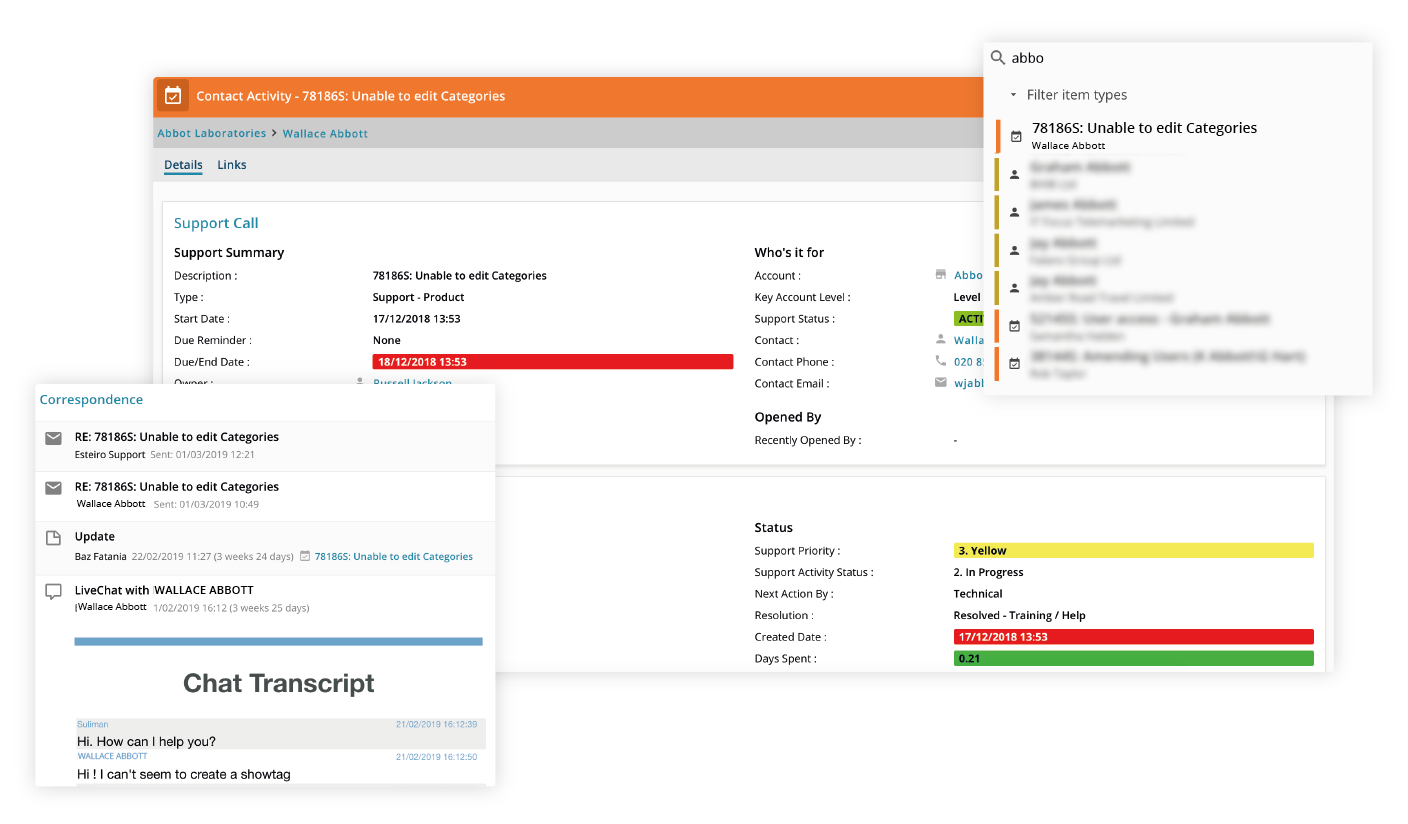The width and height of the screenshot is (1408, 824).
Task: Click the magnifier icon beside the 'abbo' search
Action: [998, 58]
